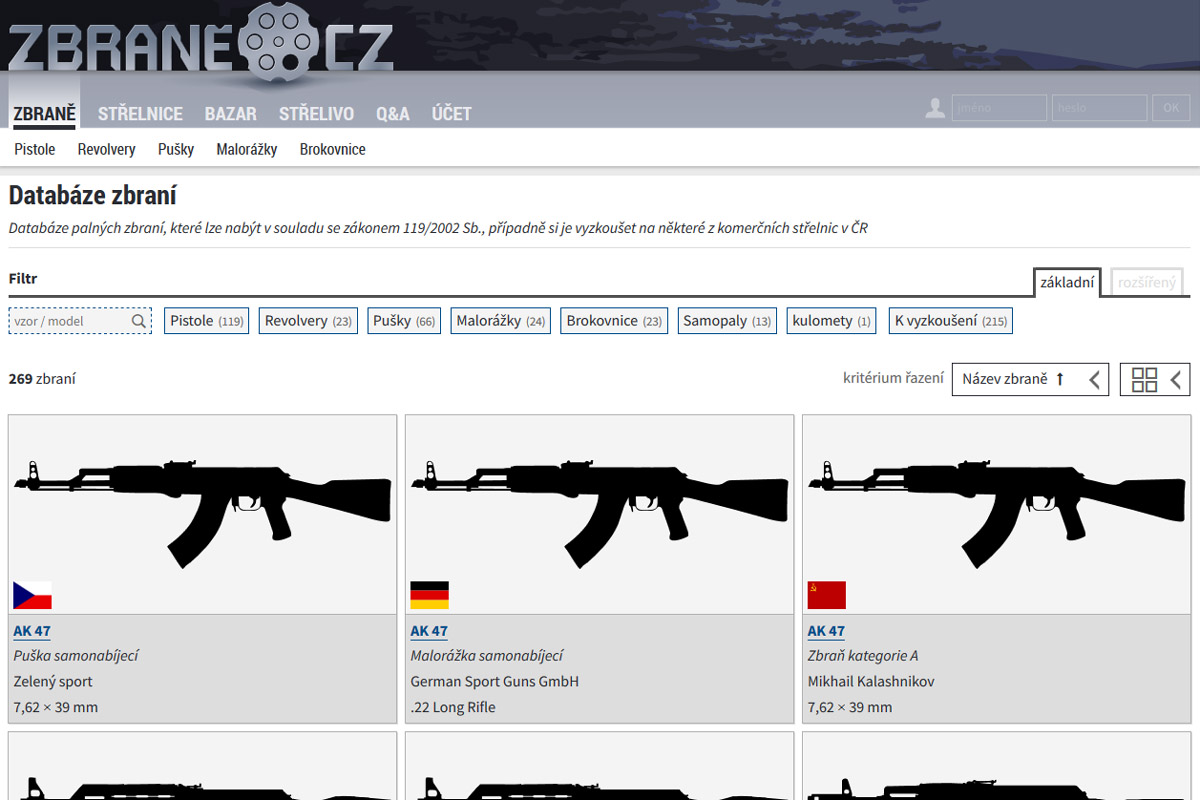Focus the jméno login field

[999, 108]
